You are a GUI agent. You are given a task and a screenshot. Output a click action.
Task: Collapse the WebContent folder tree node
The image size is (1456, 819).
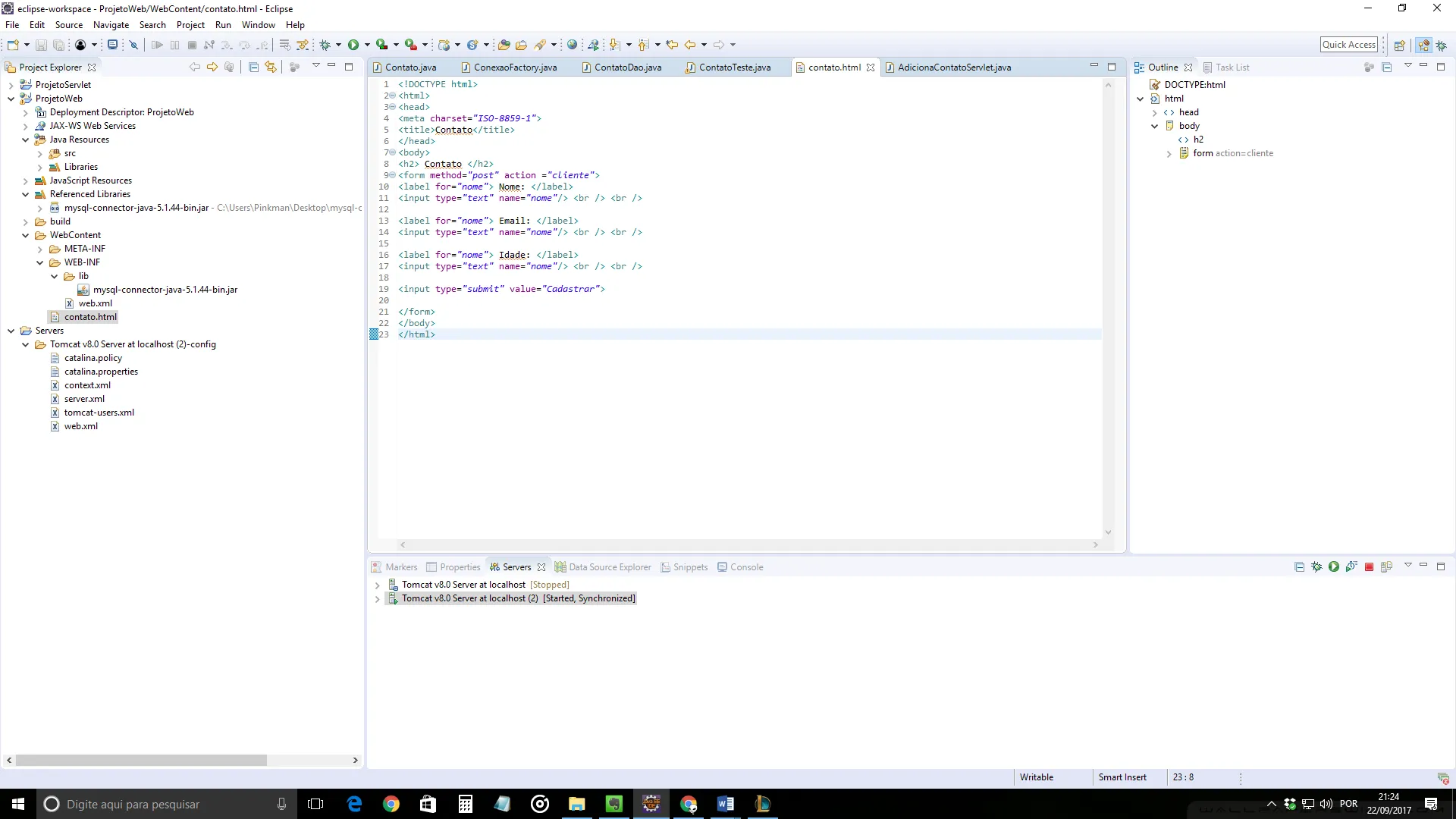click(x=26, y=236)
